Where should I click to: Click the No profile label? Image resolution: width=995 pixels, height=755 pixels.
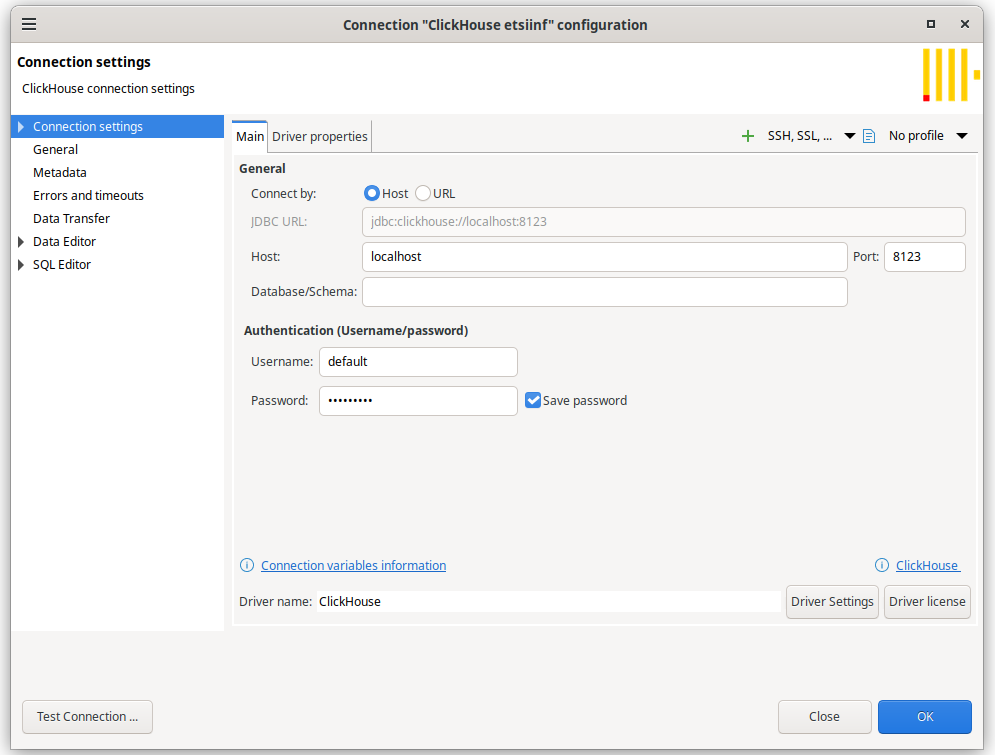916,136
